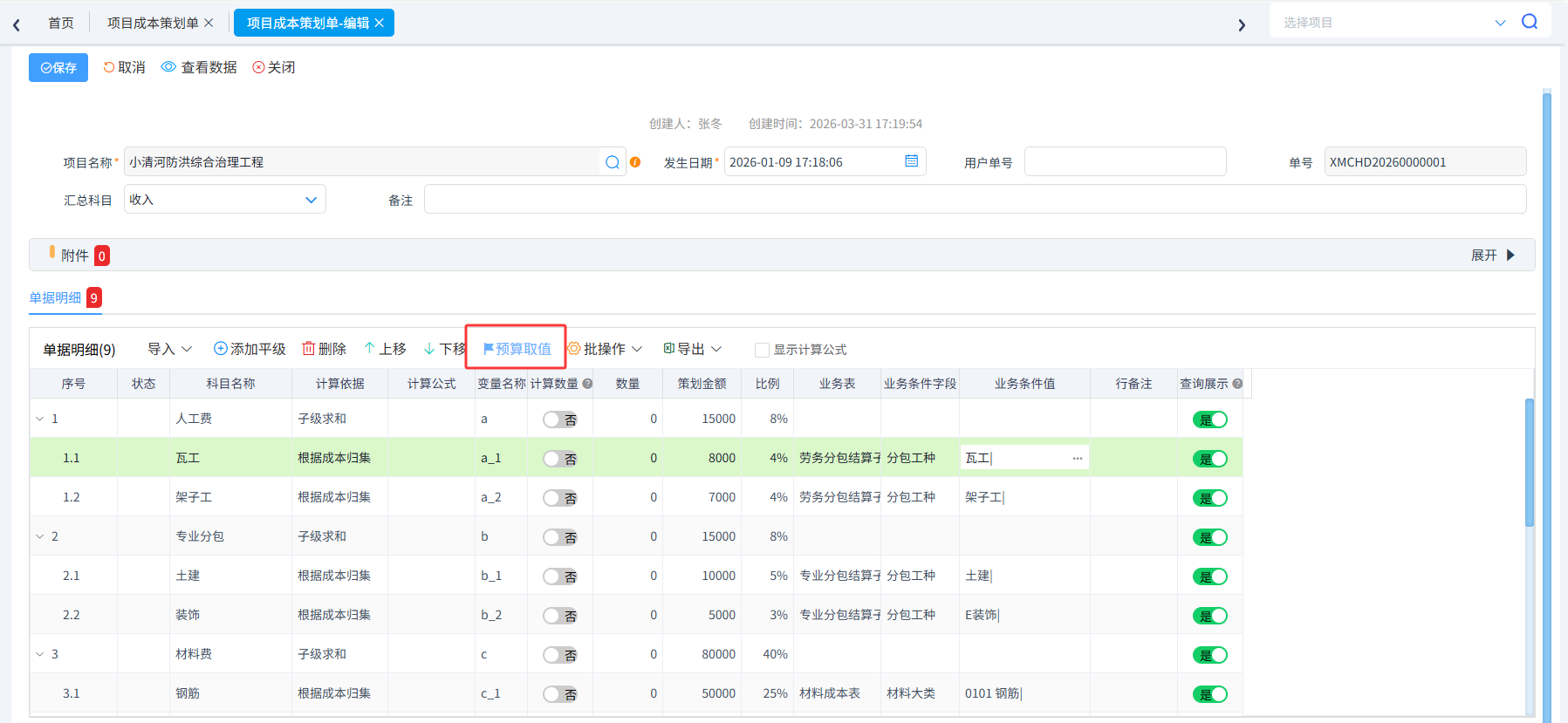The height and width of the screenshot is (723, 1568).
Task: Click help icon next to 计算数量 header
Action: (x=587, y=384)
